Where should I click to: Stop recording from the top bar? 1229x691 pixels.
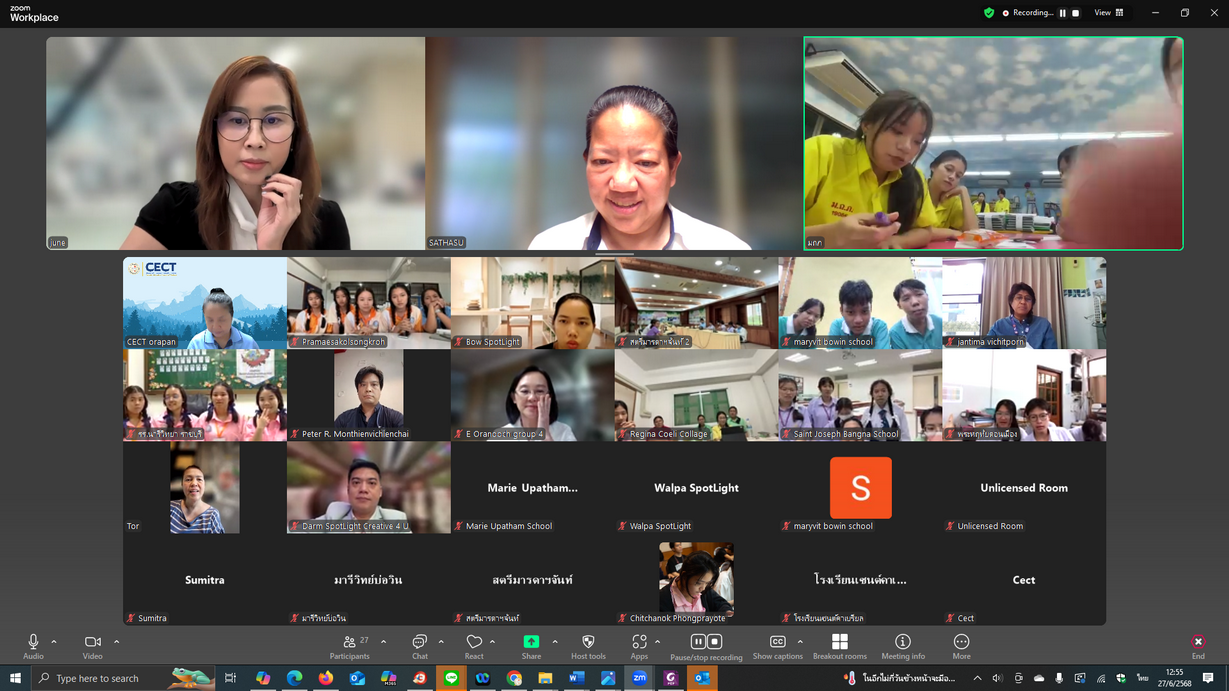point(1076,13)
